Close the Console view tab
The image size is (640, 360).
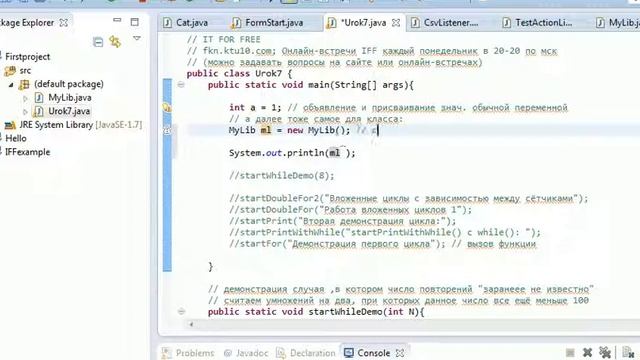[x=400, y=353]
